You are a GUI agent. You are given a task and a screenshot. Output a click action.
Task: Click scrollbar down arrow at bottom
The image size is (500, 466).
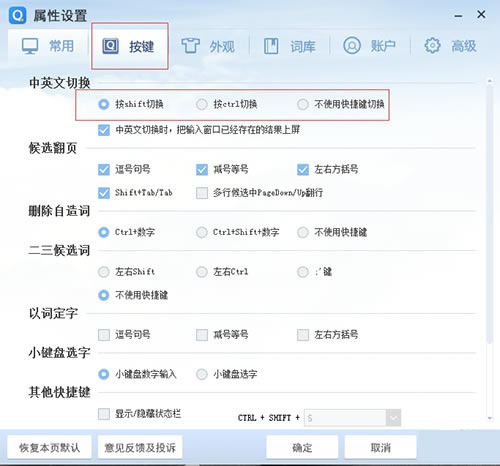point(490,418)
